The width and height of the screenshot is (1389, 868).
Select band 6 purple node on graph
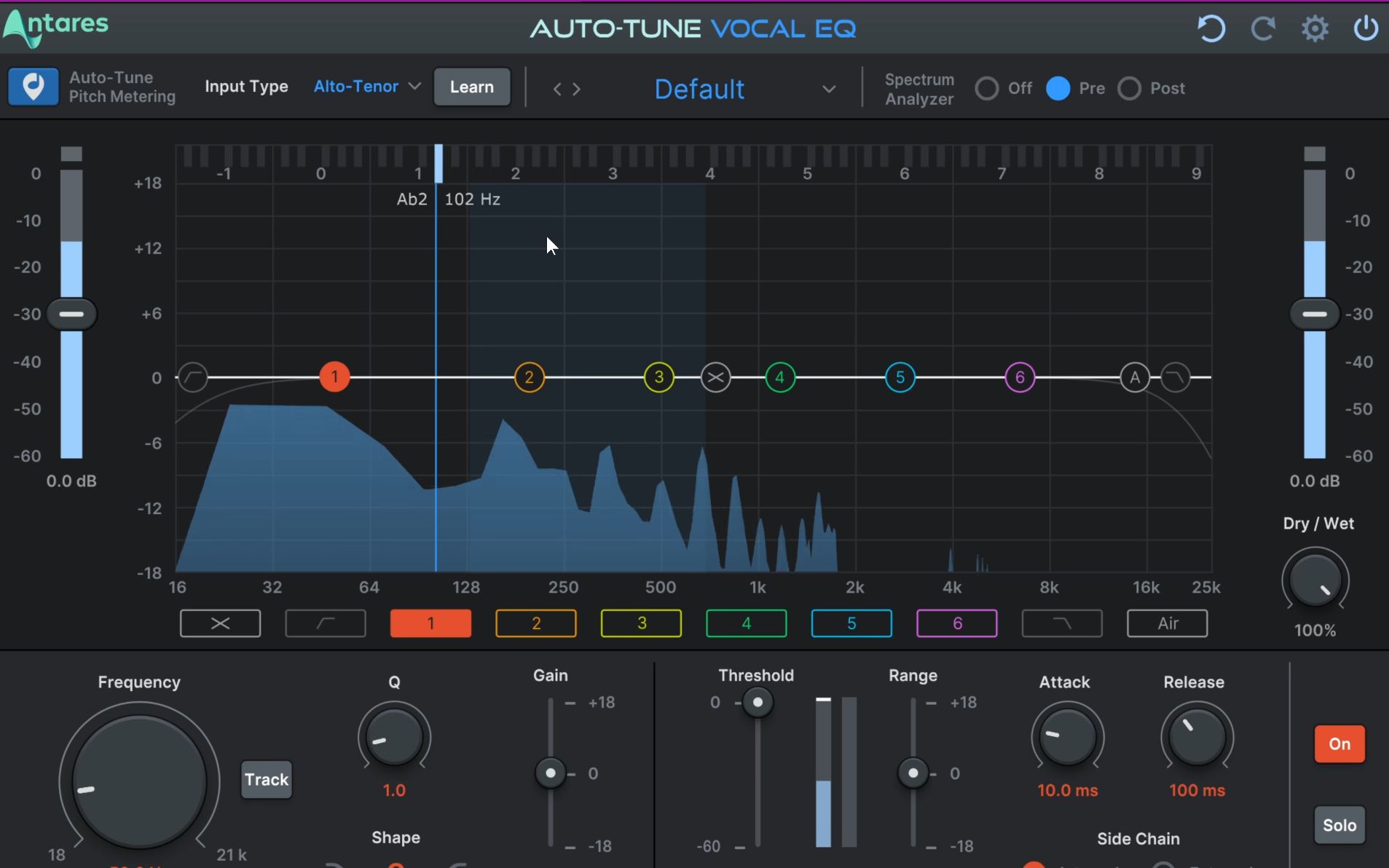point(1020,377)
